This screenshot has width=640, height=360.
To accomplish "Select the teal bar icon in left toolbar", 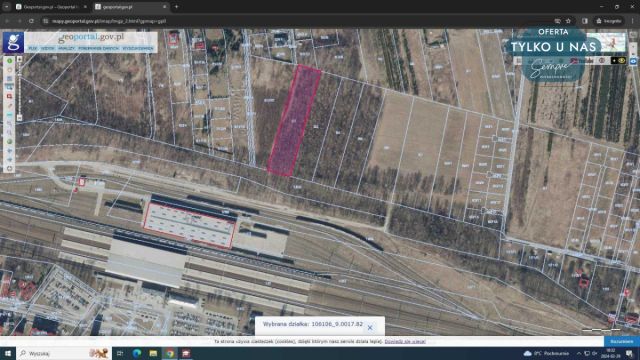I will coord(9,114).
